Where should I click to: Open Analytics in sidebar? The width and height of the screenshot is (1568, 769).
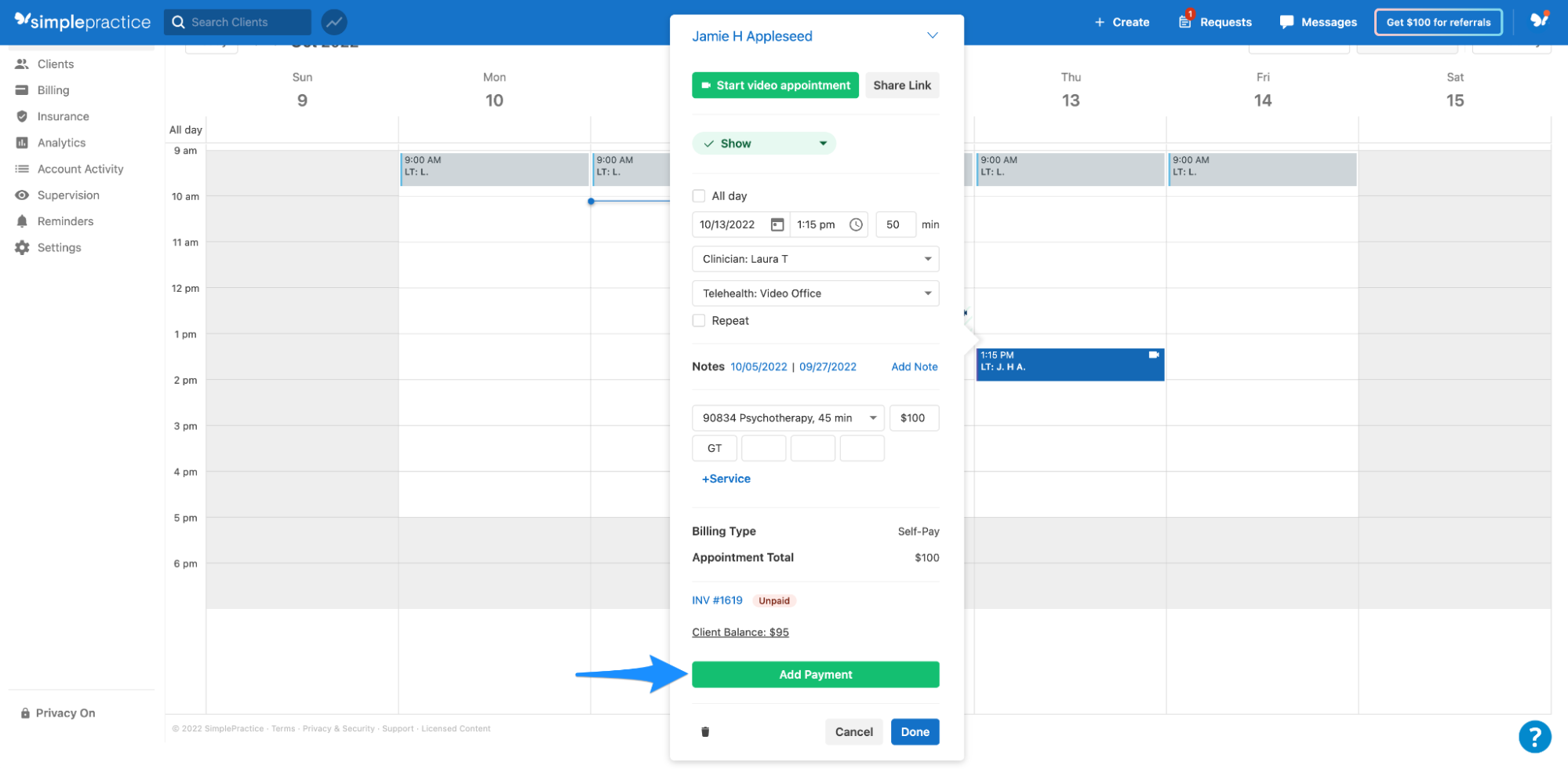50,143
